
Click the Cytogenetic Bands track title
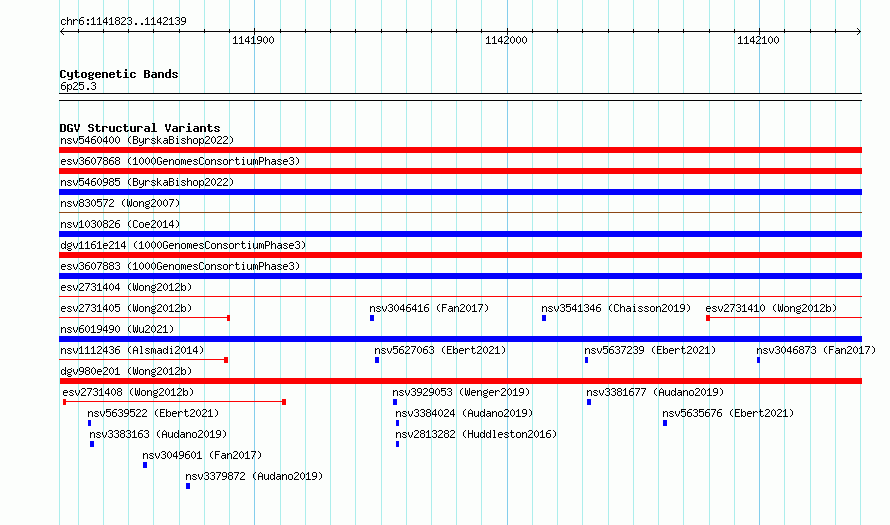pos(119,74)
